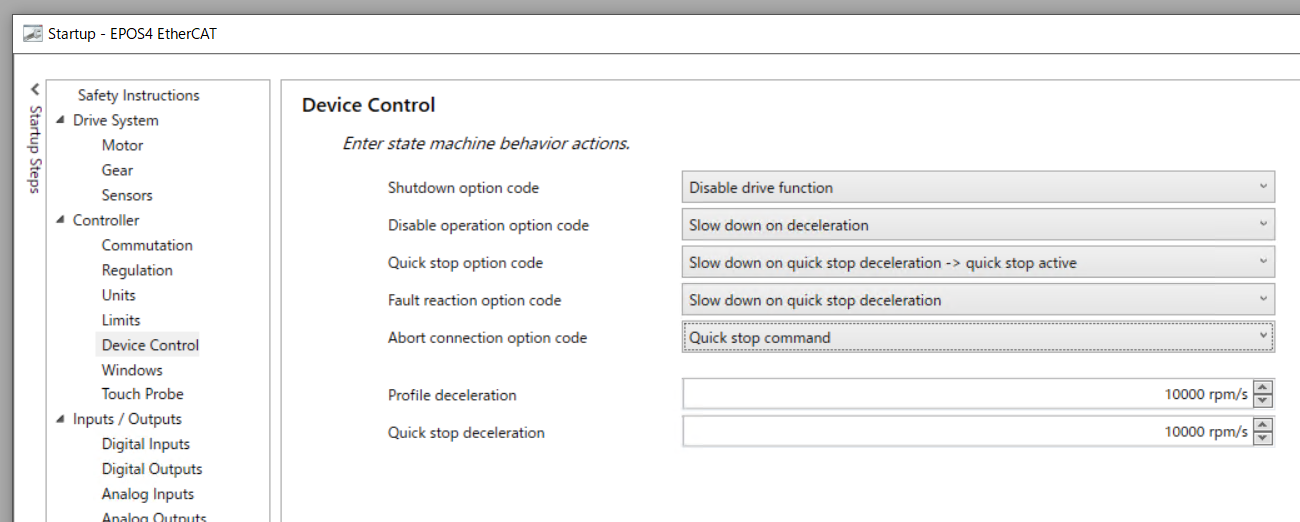
Task: Decrease Quick stop deceleration with down arrow
Action: (x=1263, y=438)
